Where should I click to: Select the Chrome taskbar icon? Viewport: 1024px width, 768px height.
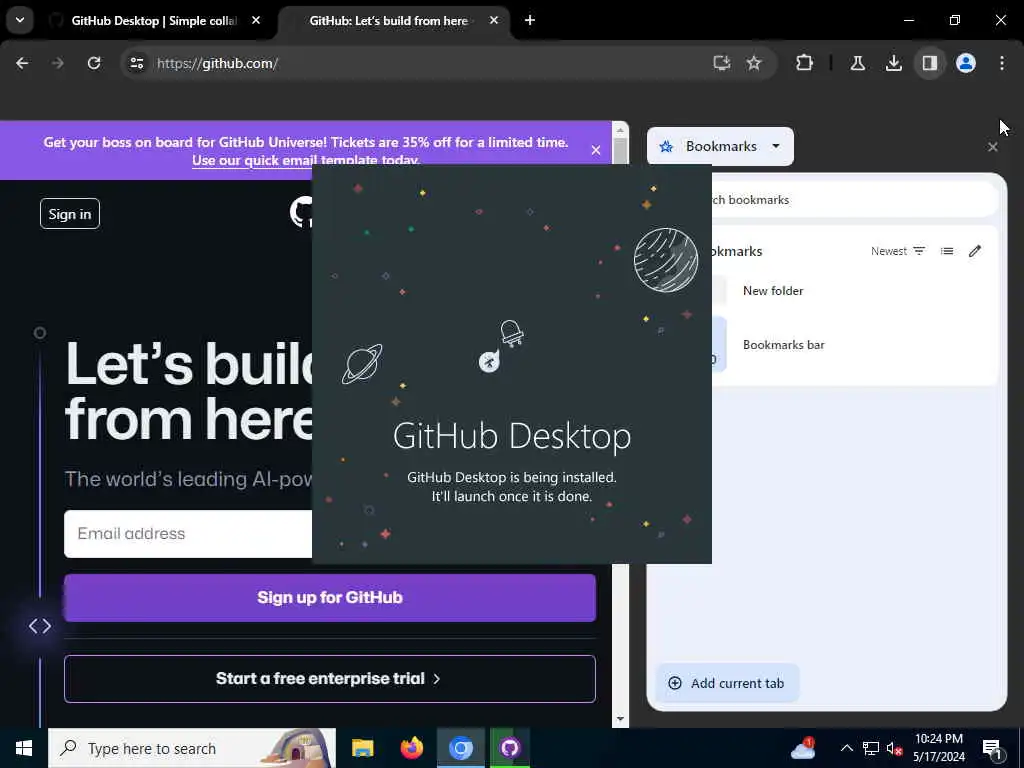pyautogui.click(x=460, y=748)
